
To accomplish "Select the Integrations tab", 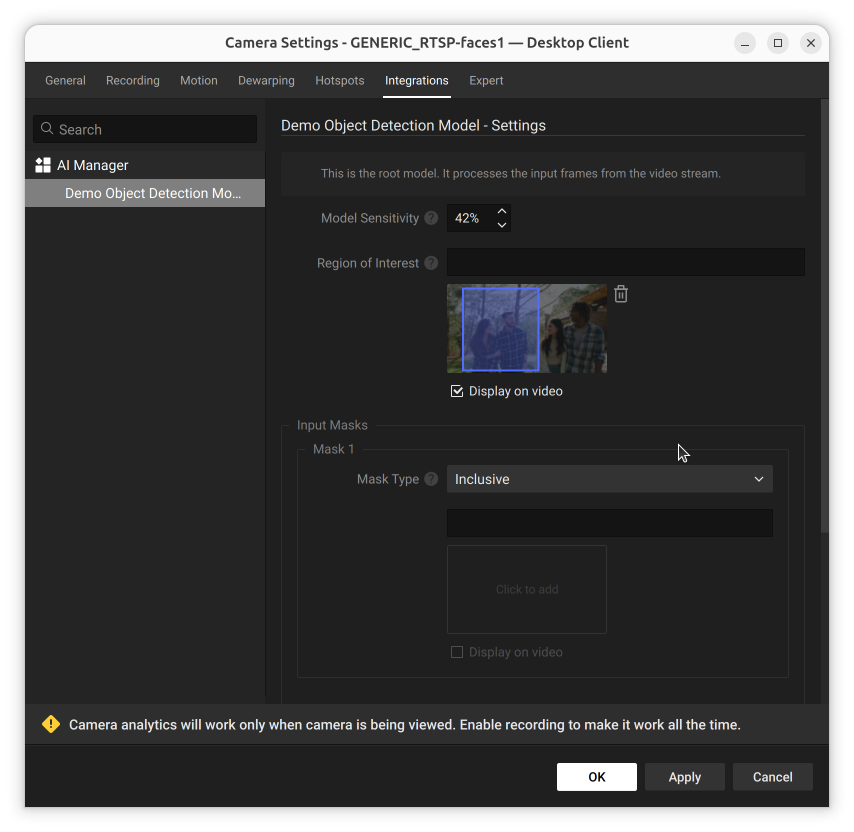I will (417, 81).
